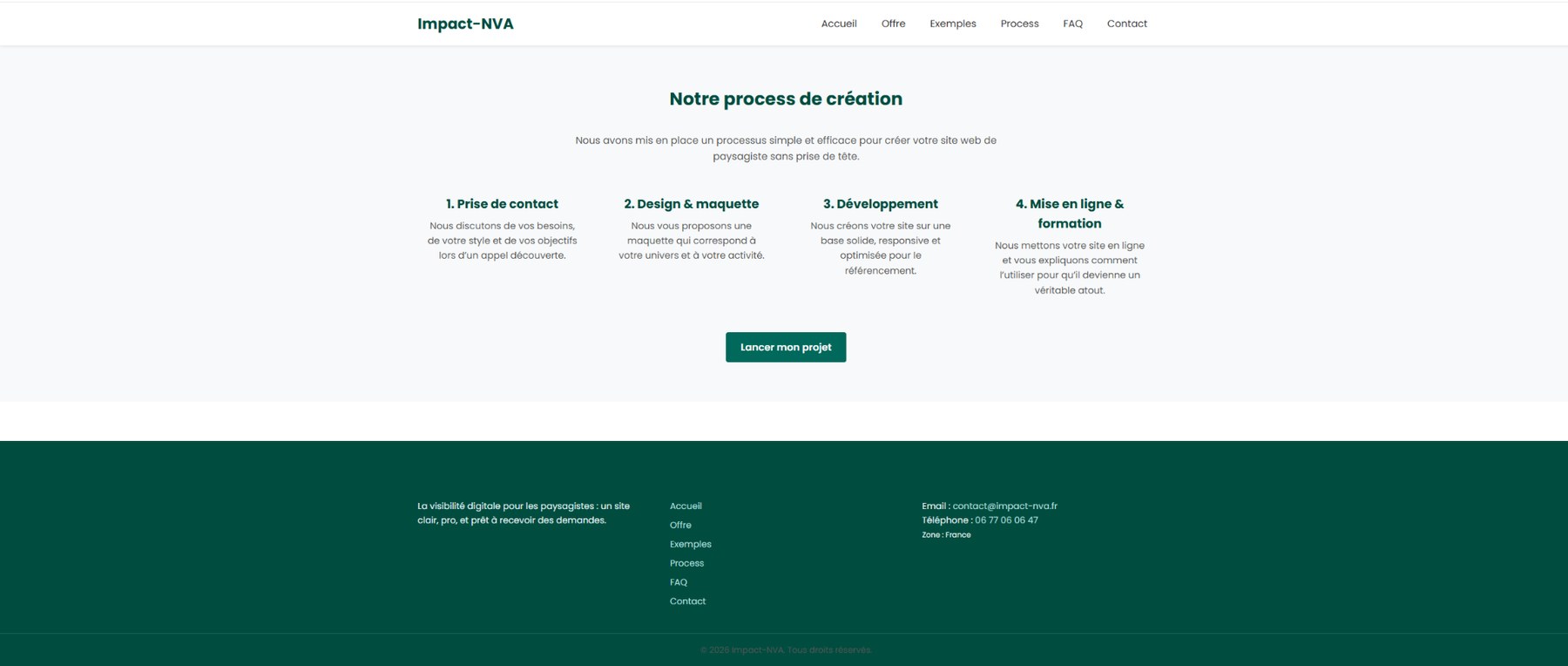Click the Téléphone : label in footer

point(947,520)
